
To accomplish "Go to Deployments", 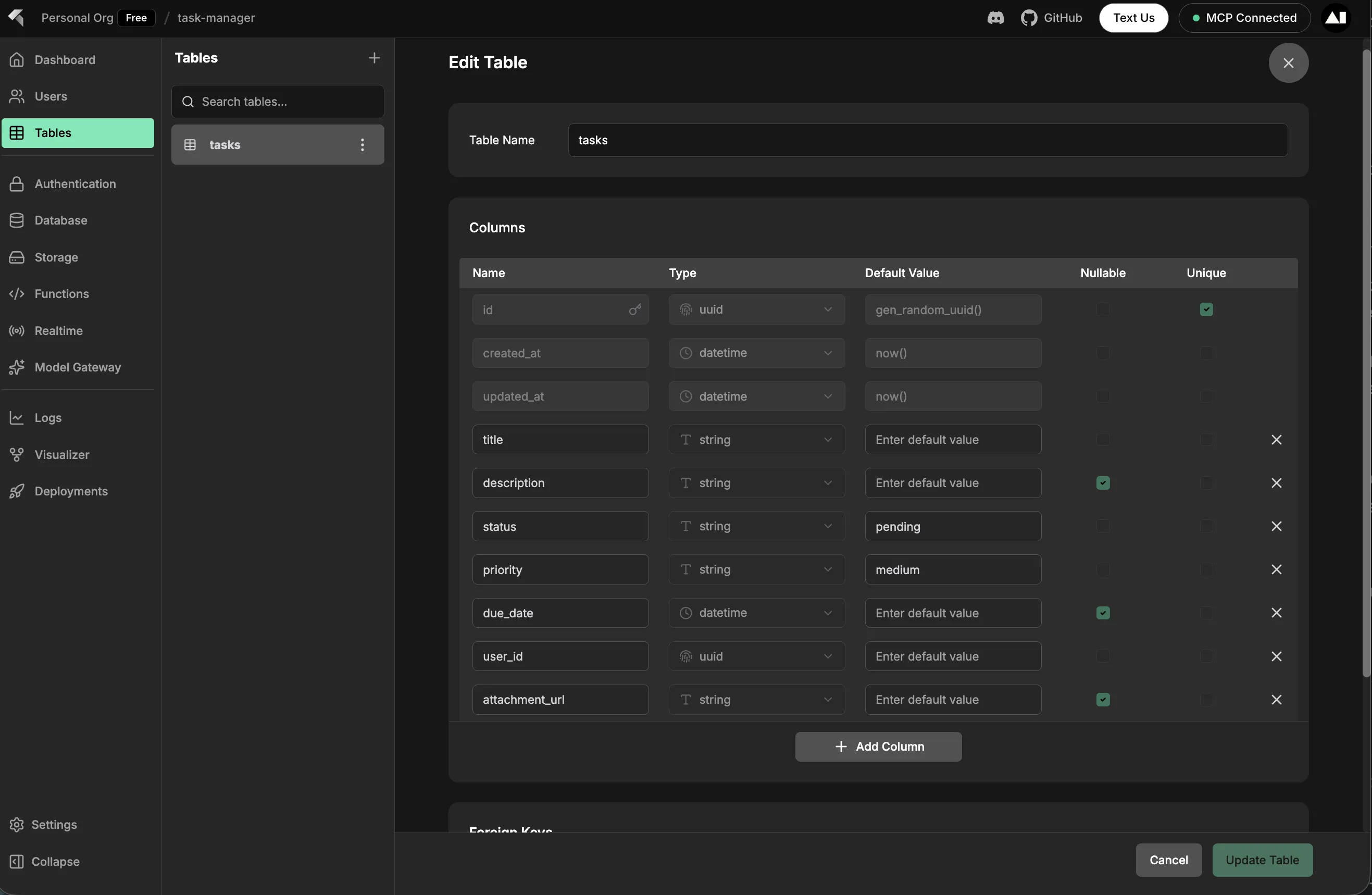I will click(x=78, y=491).
